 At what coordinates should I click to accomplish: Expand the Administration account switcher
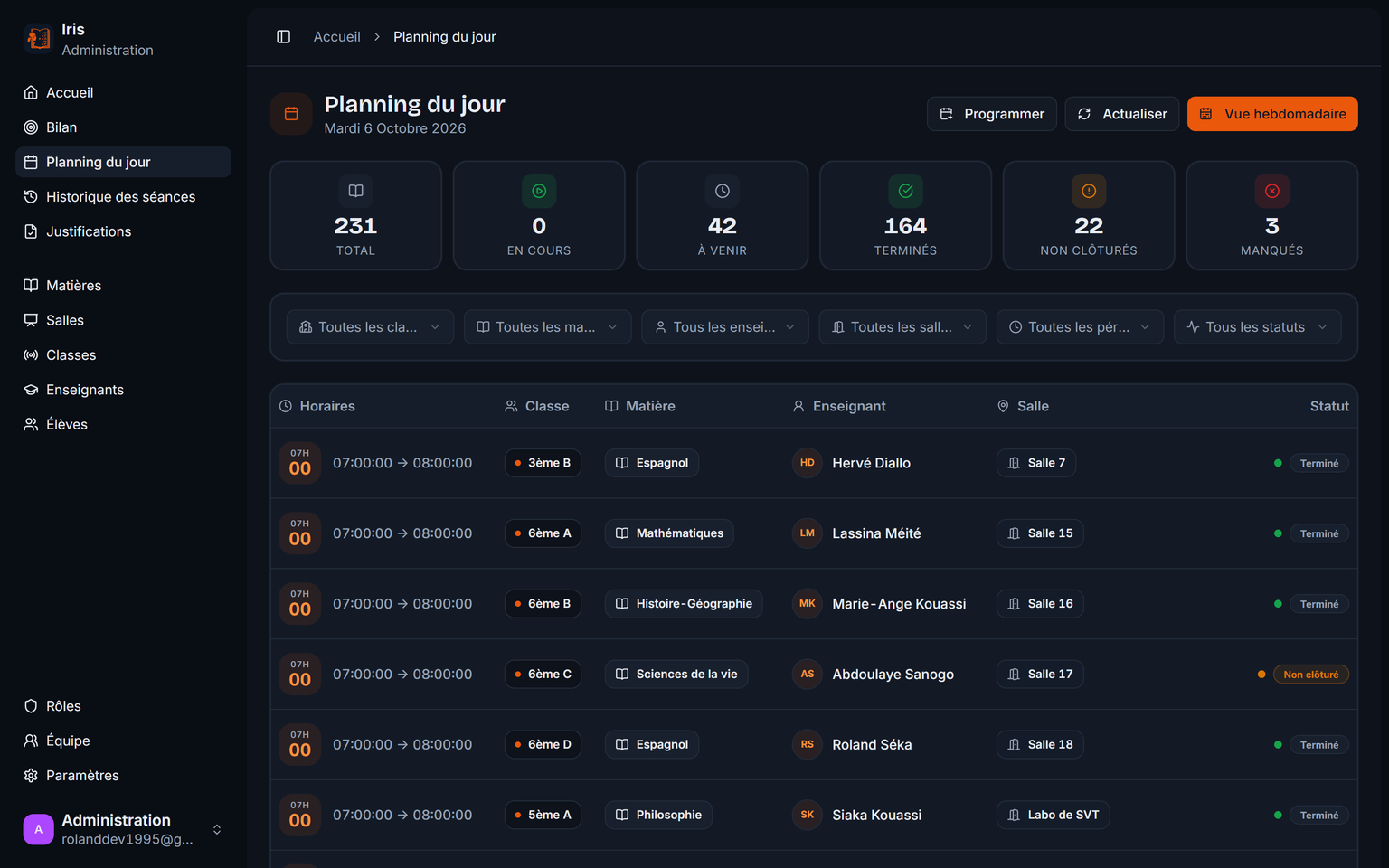pyautogui.click(x=217, y=829)
